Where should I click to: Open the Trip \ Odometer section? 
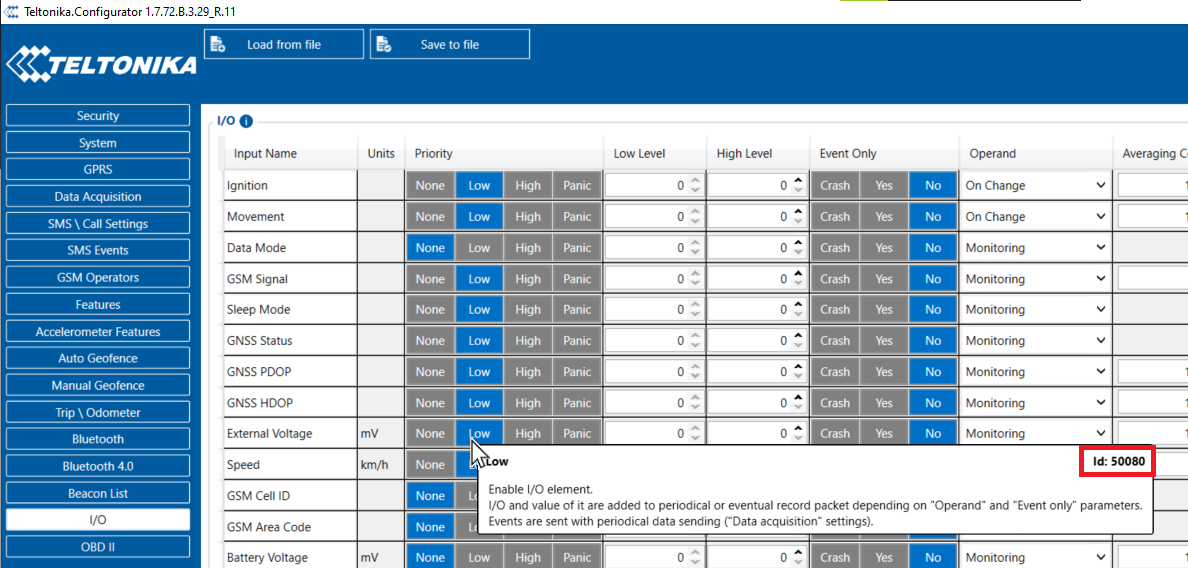coord(98,413)
